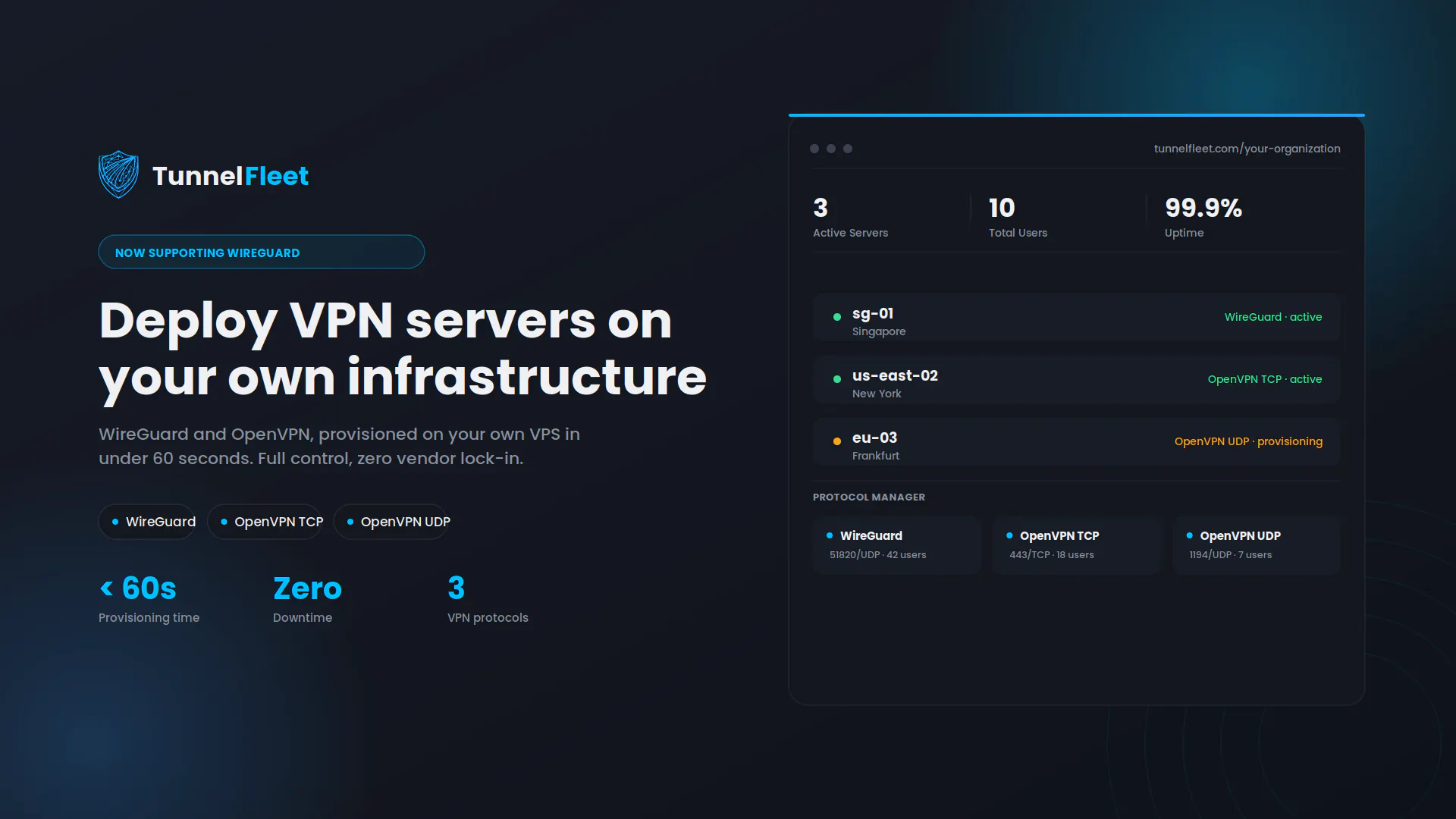Screen dimensions: 1456x819
Task: Click the blue dot in WireGuard pill
Action: click(x=115, y=522)
